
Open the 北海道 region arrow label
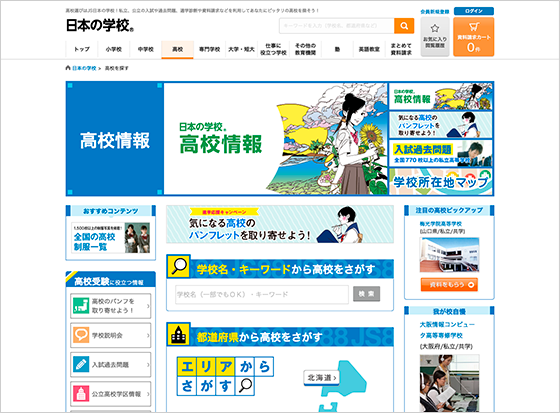point(322,378)
